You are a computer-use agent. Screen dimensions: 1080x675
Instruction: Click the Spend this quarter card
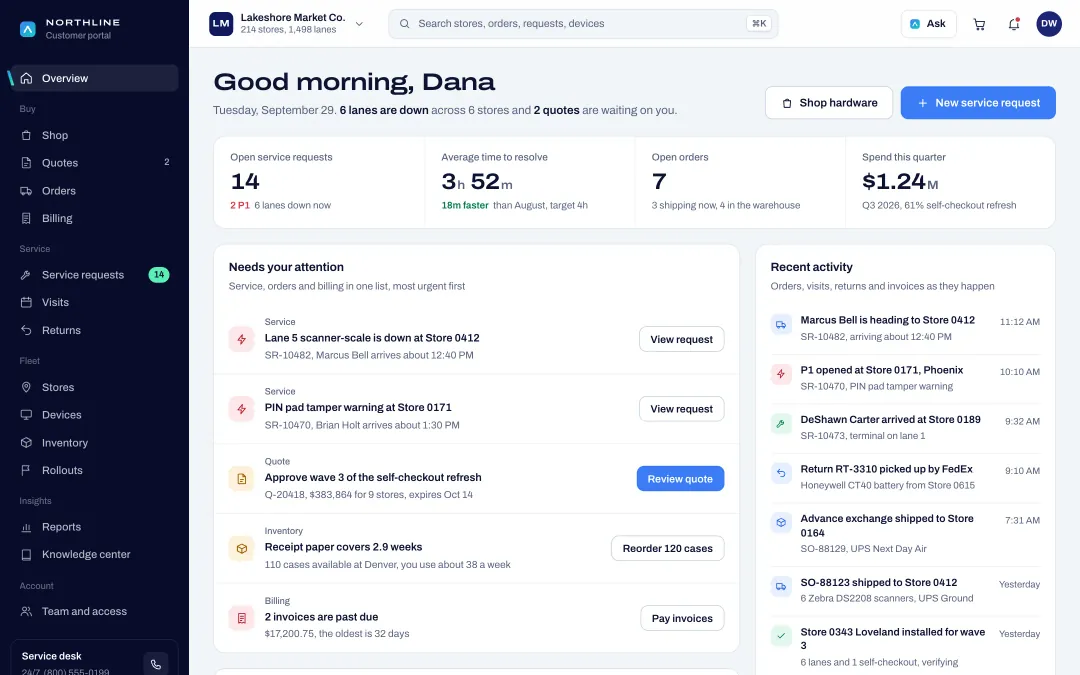950,183
